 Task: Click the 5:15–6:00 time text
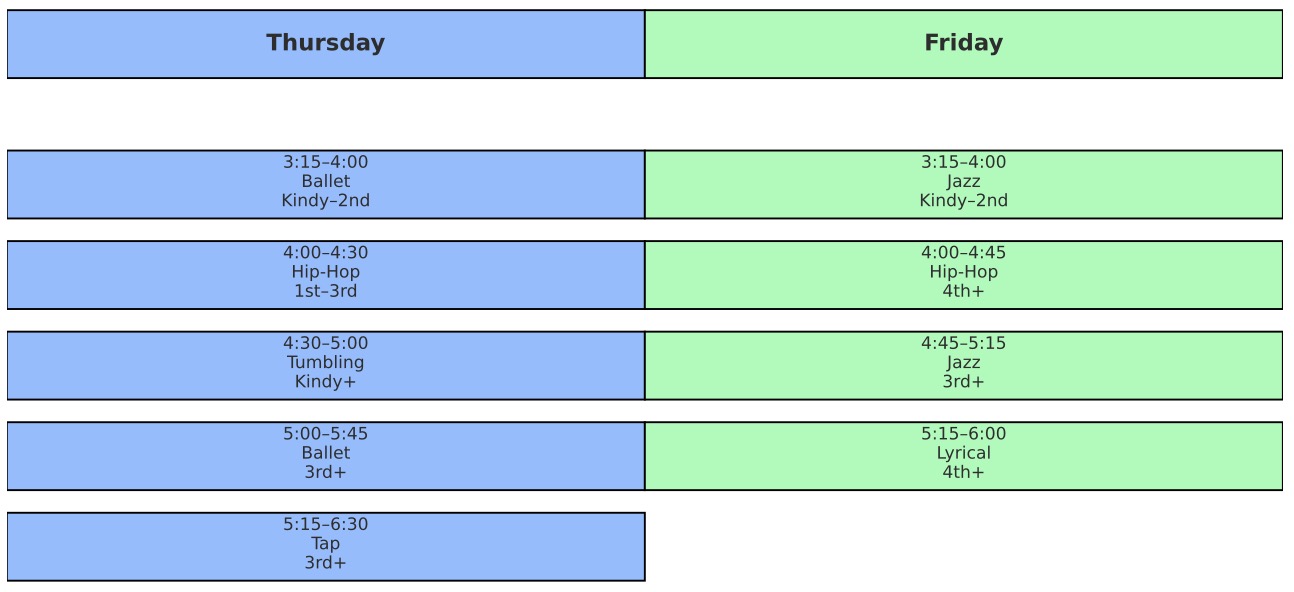[x=963, y=434]
